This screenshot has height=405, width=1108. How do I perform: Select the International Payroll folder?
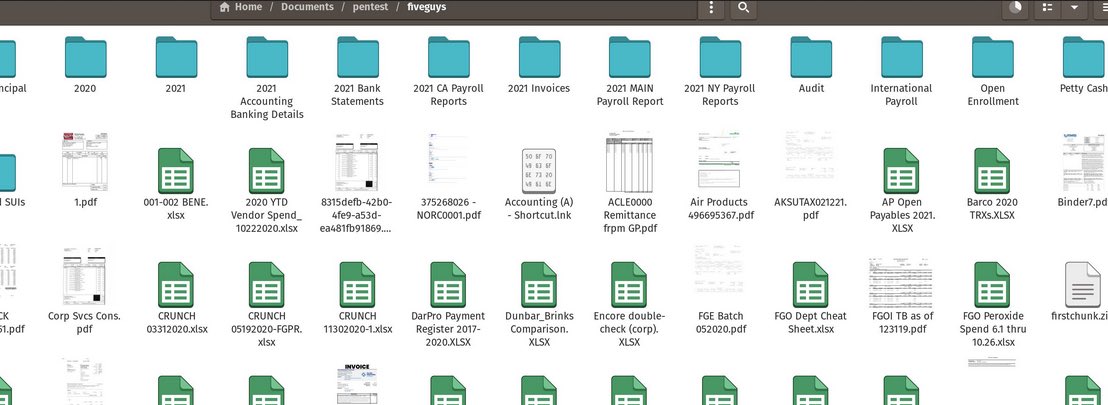[902, 57]
